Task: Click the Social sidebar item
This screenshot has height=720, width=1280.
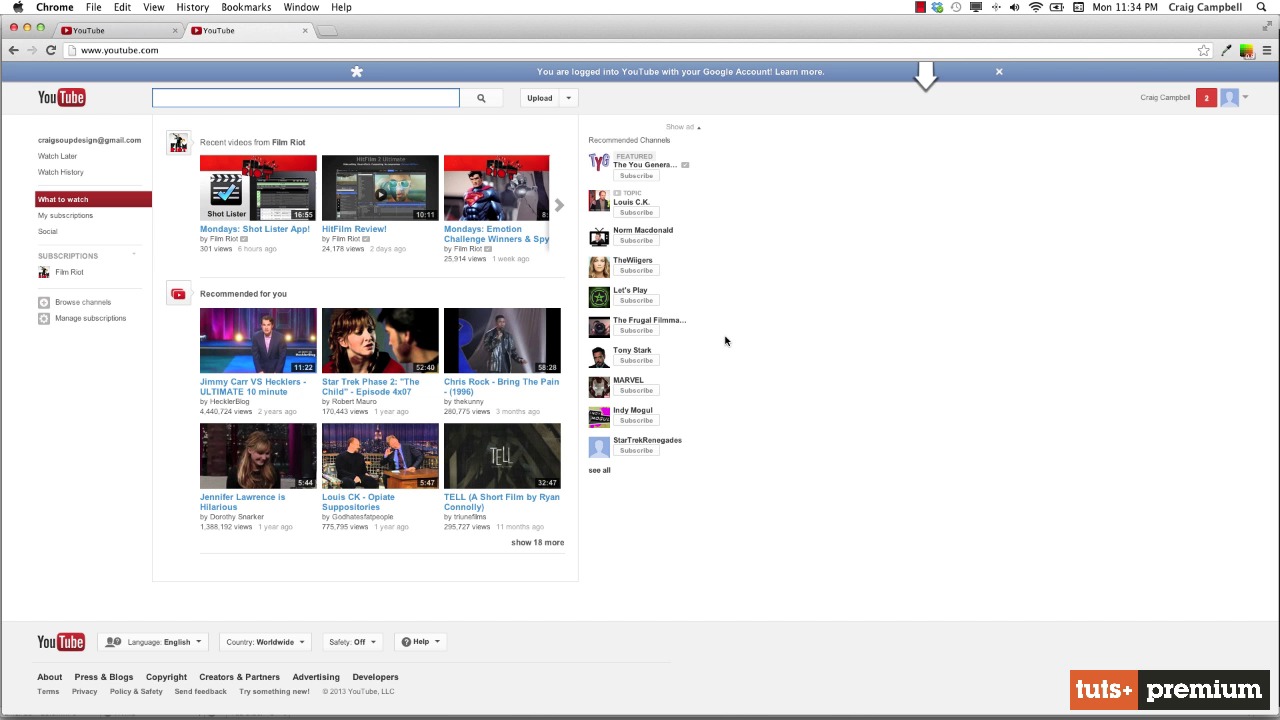Action: pos(48,231)
